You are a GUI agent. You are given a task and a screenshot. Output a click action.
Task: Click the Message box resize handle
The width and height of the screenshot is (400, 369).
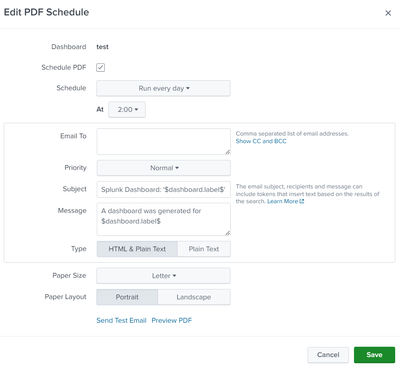click(227, 233)
